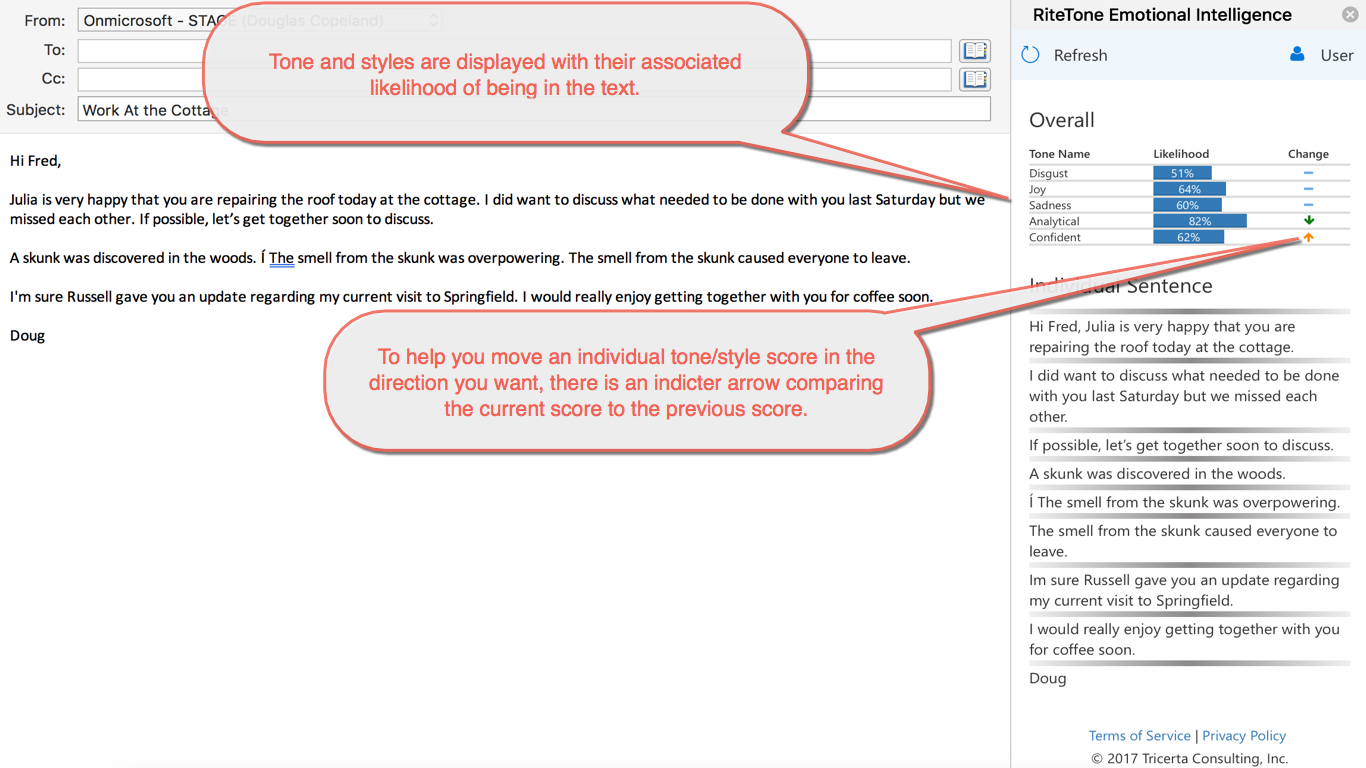Select the 'Doug' entry in sentence panel
This screenshot has height=768, width=1366.
pyautogui.click(x=1048, y=678)
